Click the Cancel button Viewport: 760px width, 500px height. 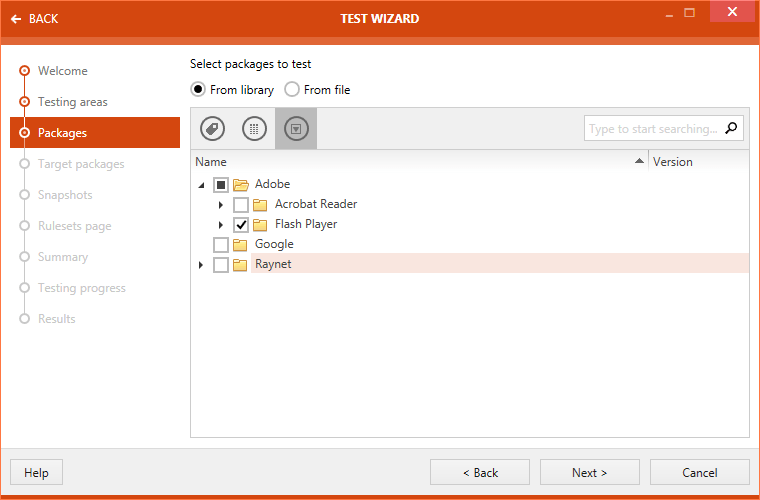click(700, 472)
